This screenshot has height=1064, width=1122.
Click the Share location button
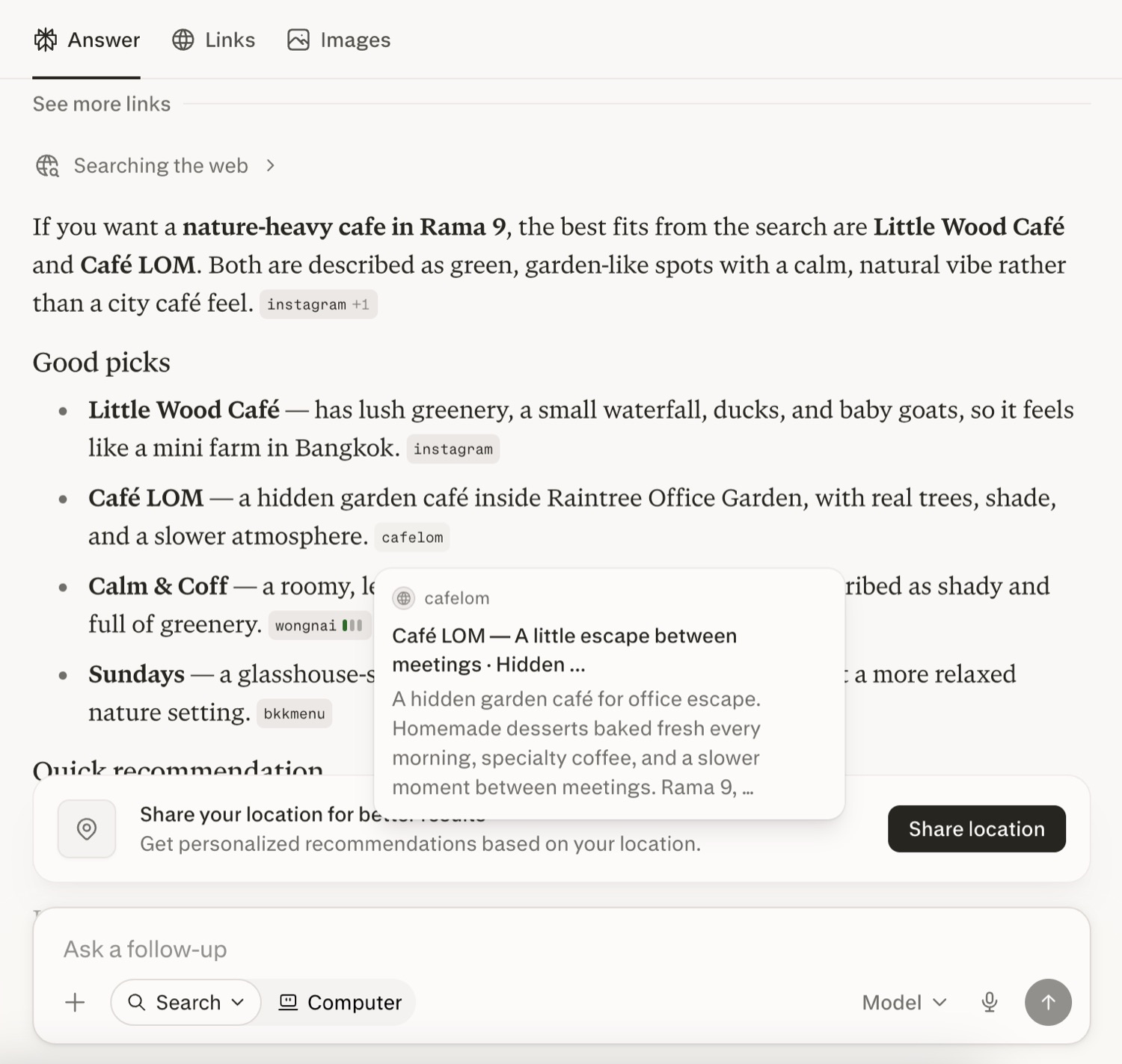pos(977,828)
